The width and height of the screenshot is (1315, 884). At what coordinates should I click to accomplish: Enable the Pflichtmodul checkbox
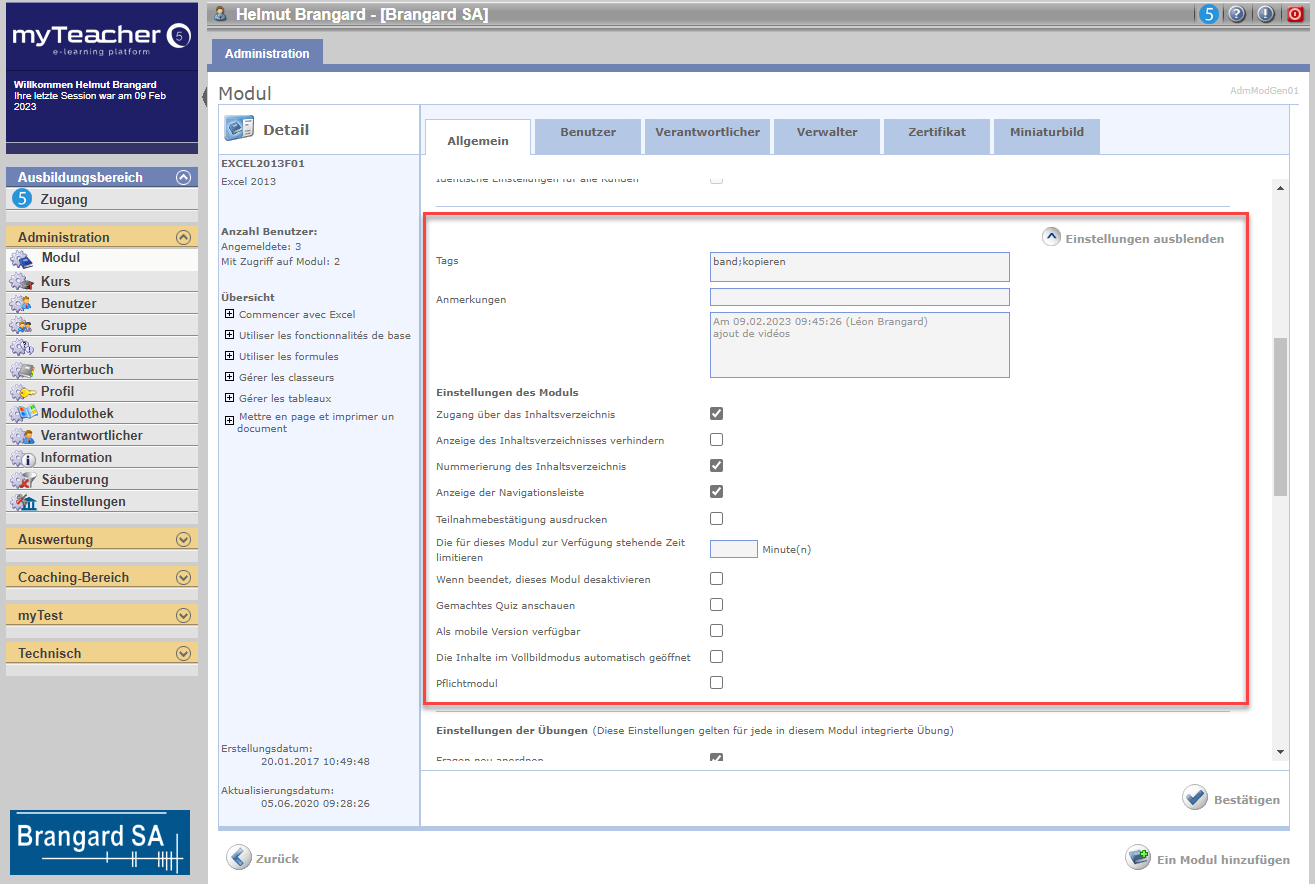[x=716, y=683]
